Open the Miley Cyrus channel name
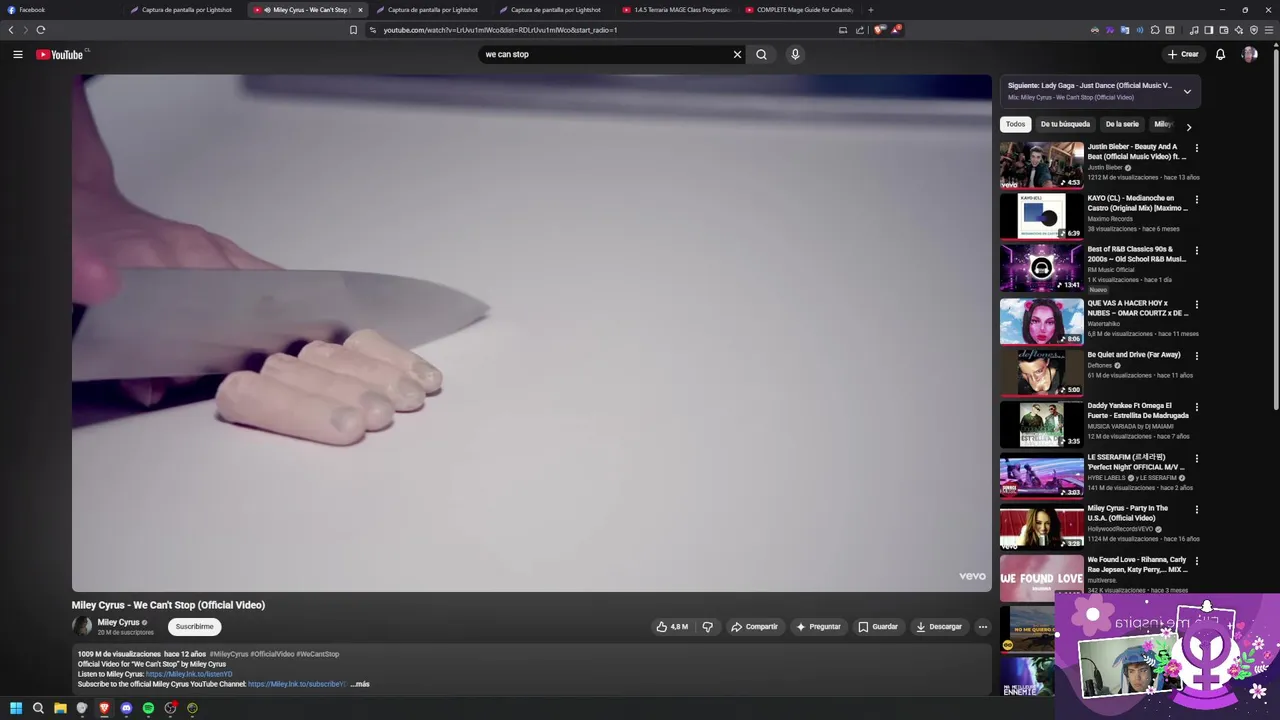 [118, 622]
